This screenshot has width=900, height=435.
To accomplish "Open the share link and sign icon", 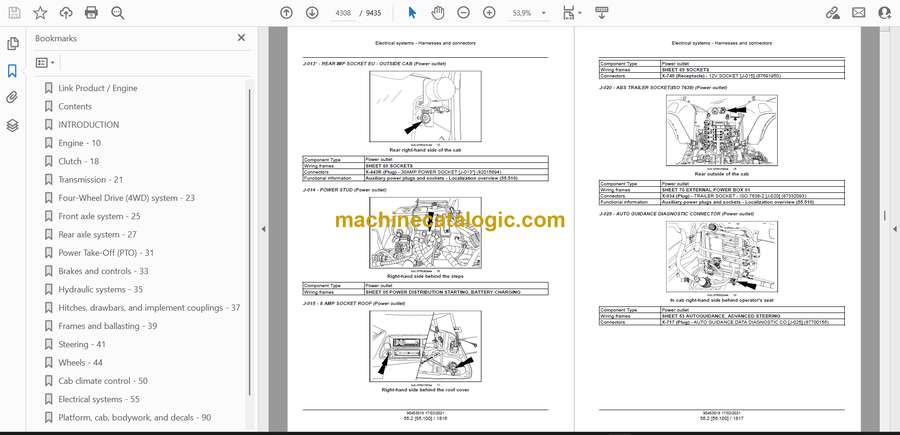I will click(832, 13).
